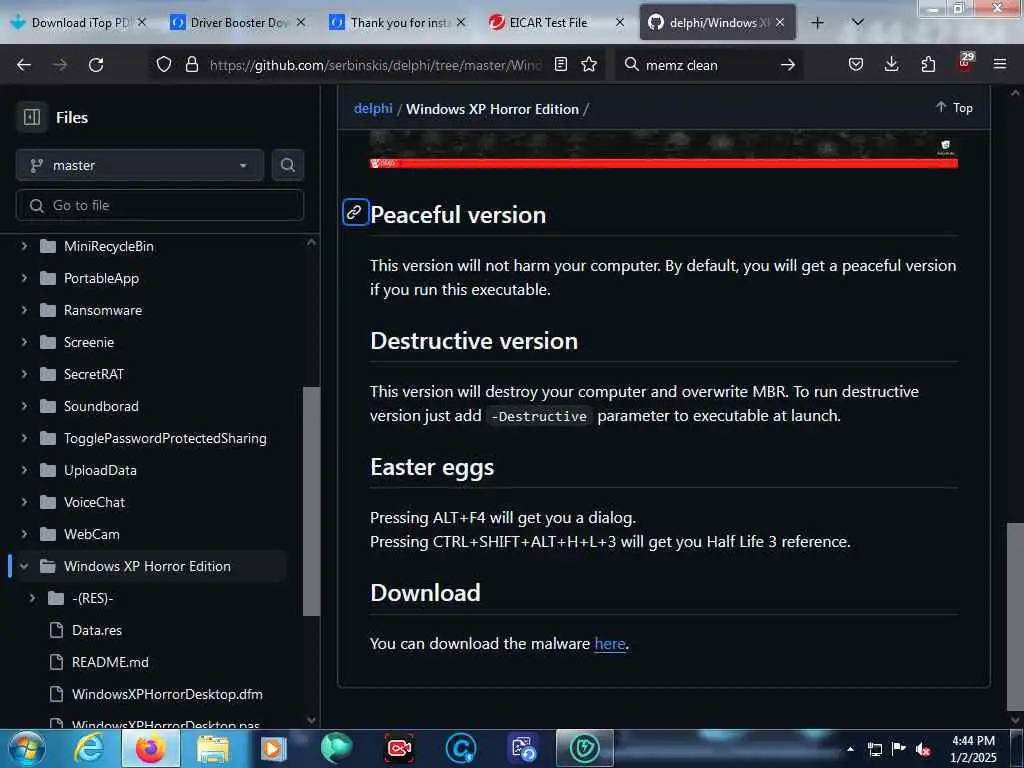Expand the PortableApp folder
The height and width of the screenshot is (768, 1024).
coord(24,278)
